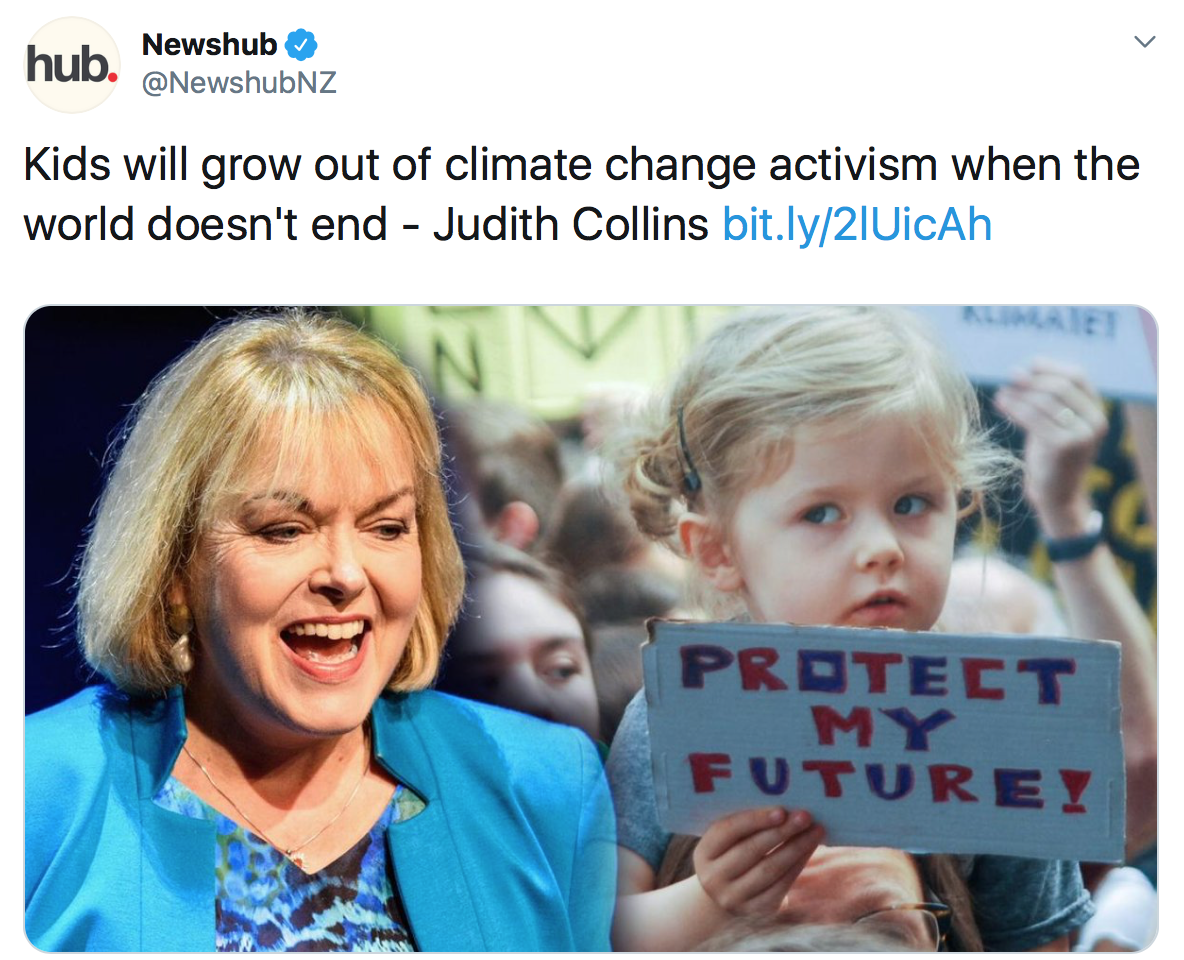Open the Newshub profile avatar
The image size is (1184, 960).
pos(72,64)
